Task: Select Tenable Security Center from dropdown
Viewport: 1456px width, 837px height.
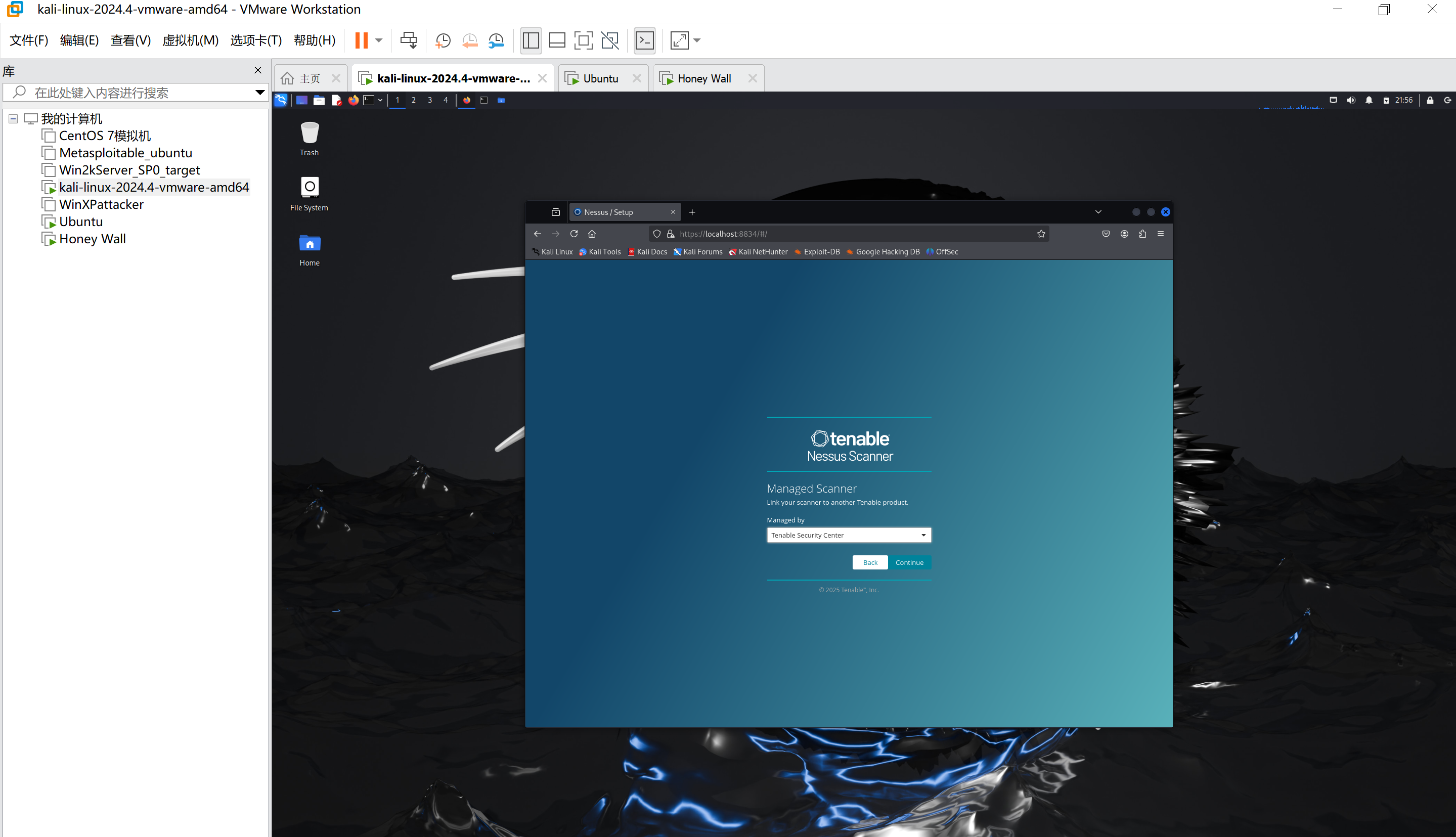Action: point(848,535)
